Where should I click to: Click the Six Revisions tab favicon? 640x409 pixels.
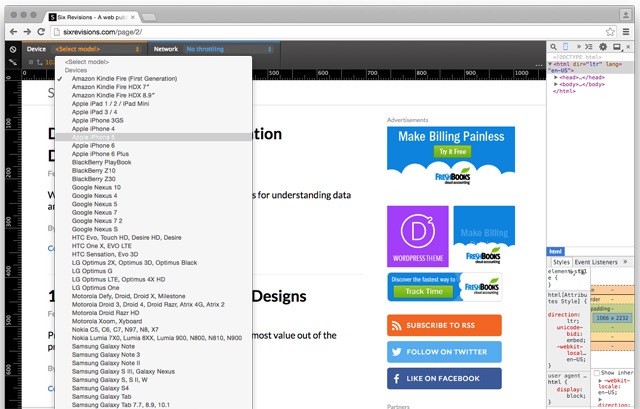click(52, 17)
